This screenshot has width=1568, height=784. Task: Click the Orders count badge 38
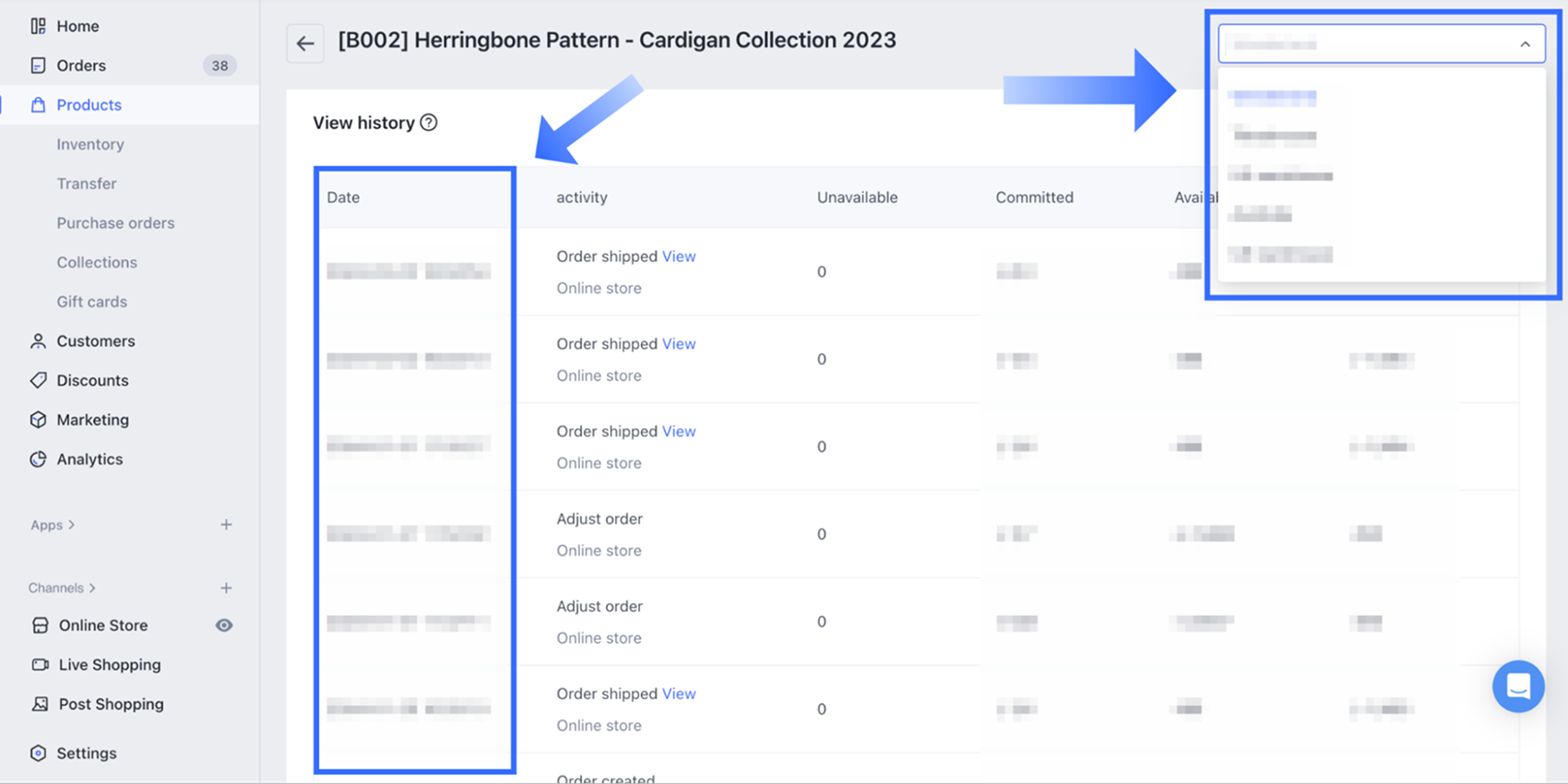[220, 65]
